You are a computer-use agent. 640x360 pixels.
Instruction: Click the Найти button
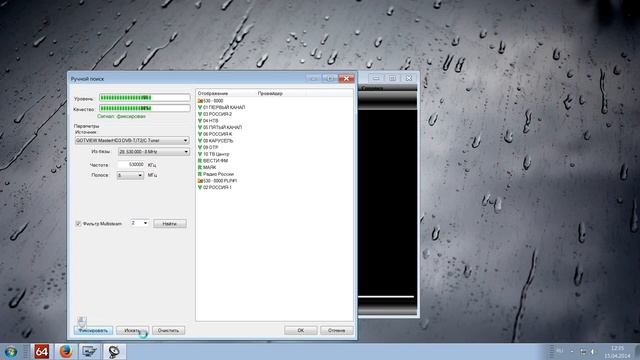(x=170, y=224)
